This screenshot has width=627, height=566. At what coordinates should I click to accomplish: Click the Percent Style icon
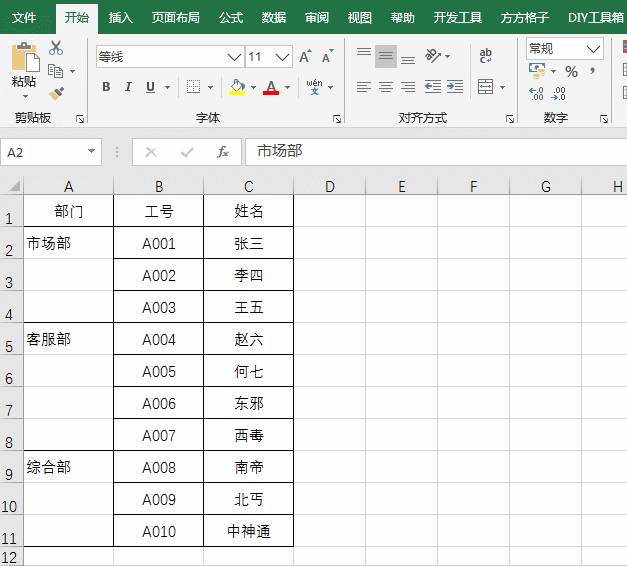(571, 72)
